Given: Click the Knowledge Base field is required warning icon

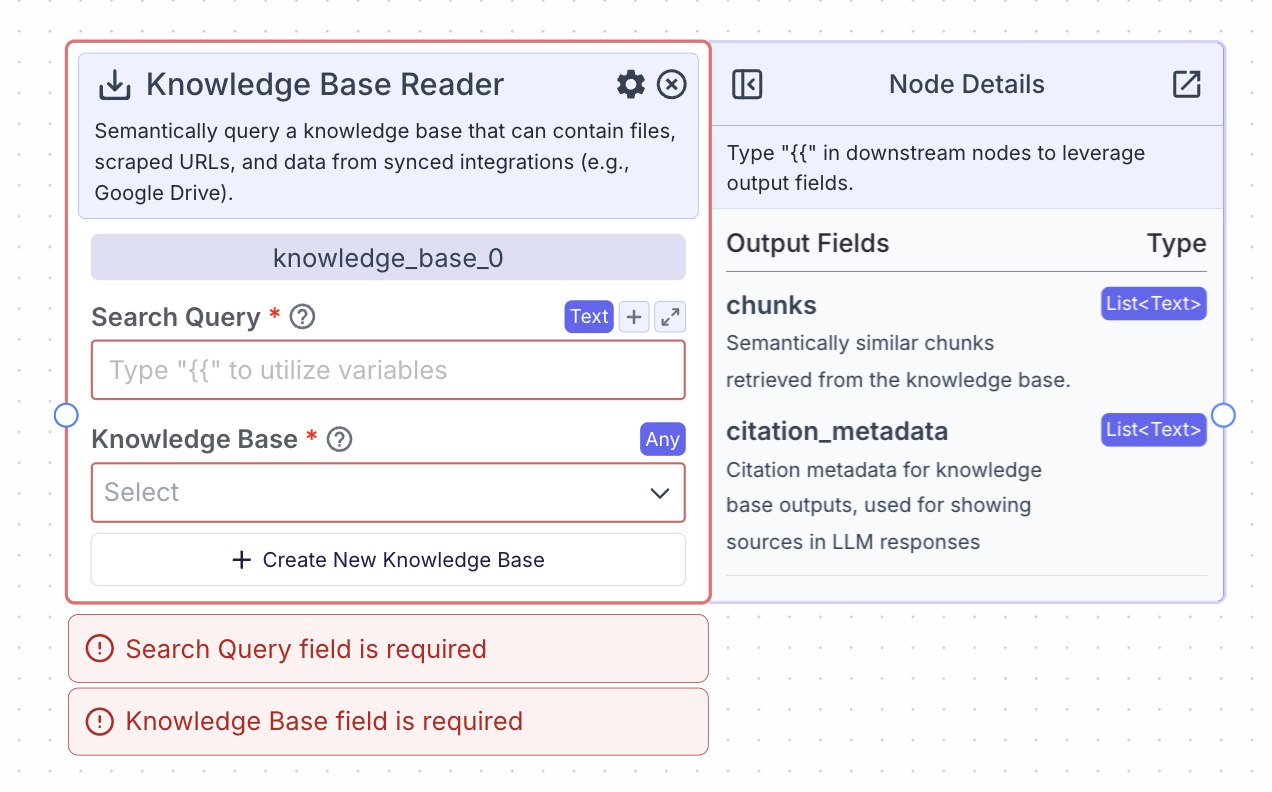Looking at the screenshot, I should pyautogui.click(x=99, y=721).
